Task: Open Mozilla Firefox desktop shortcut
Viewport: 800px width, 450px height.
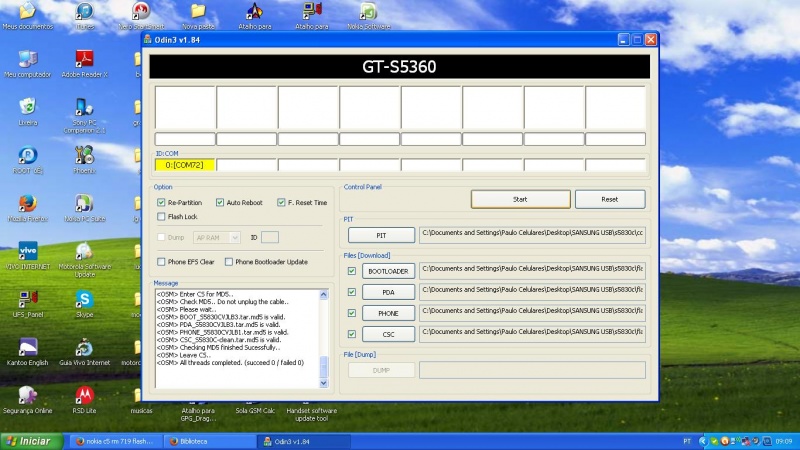Action: [27, 208]
